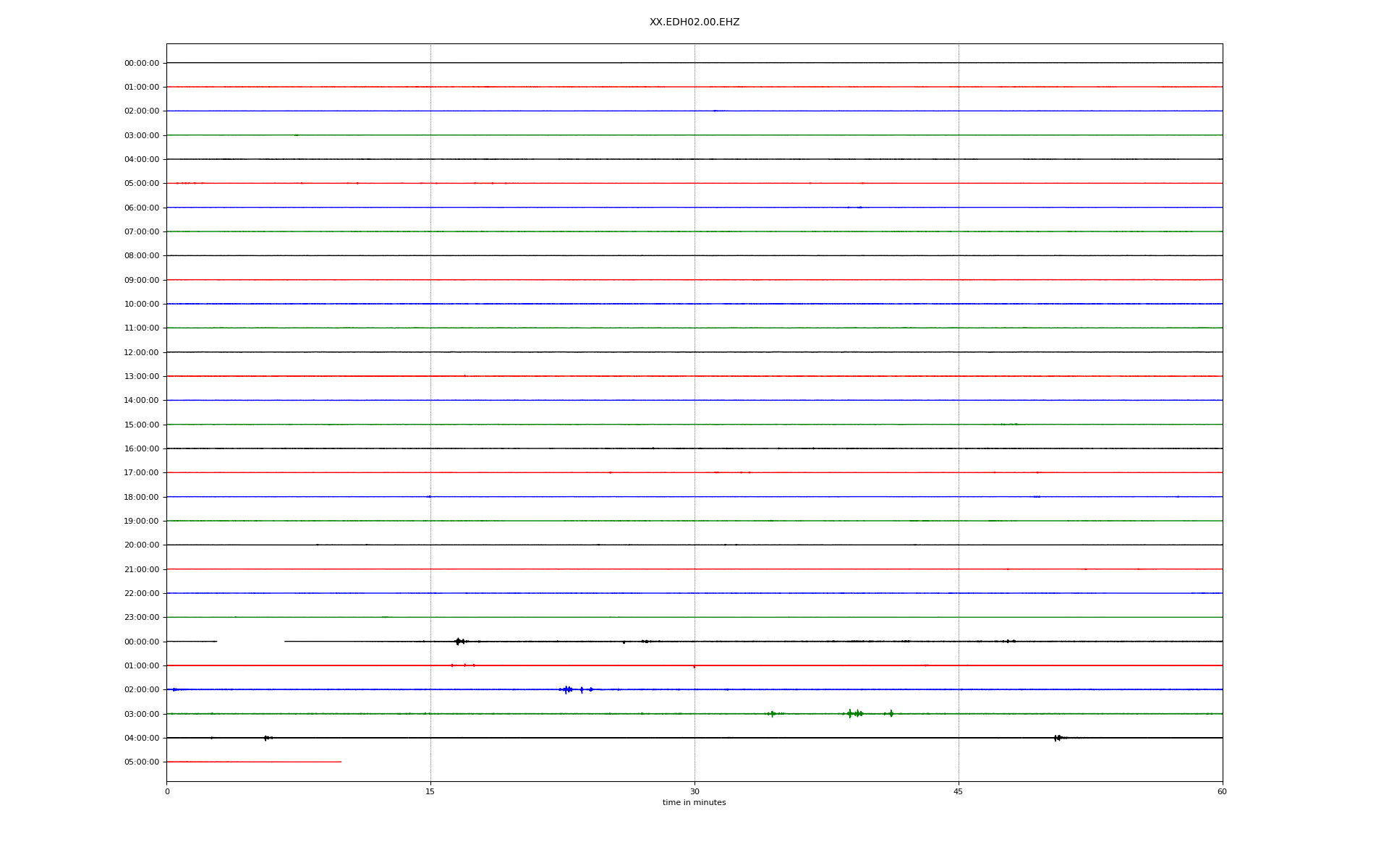The height and width of the screenshot is (868, 1389).
Task: Click the 09:00:00 row label
Action: click(x=142, y=280)
